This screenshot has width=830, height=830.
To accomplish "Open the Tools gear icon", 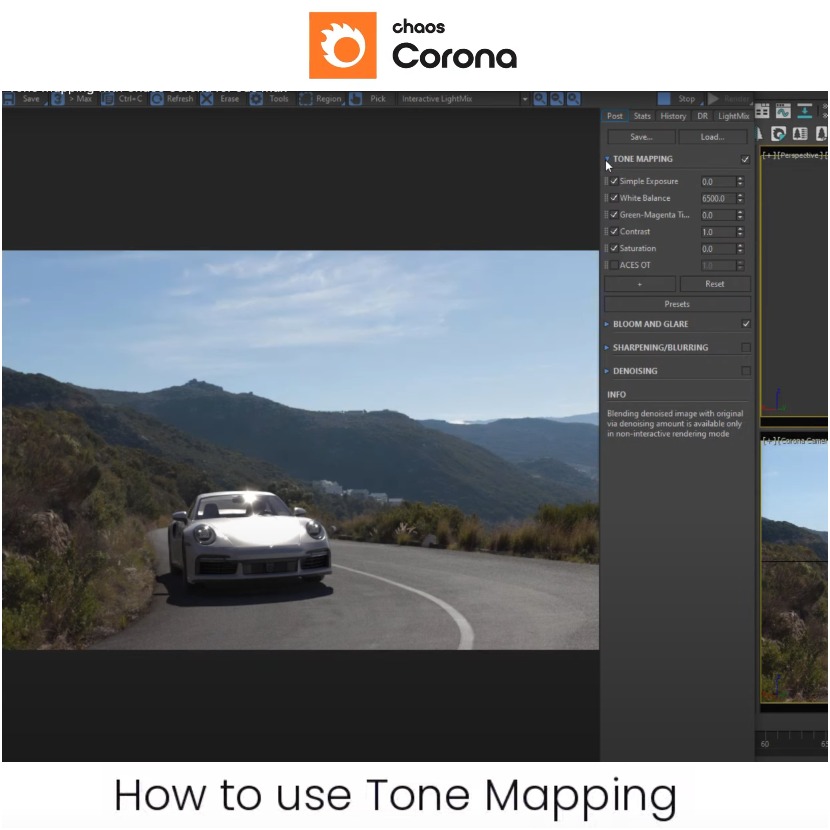I will [x=256, y=99].
